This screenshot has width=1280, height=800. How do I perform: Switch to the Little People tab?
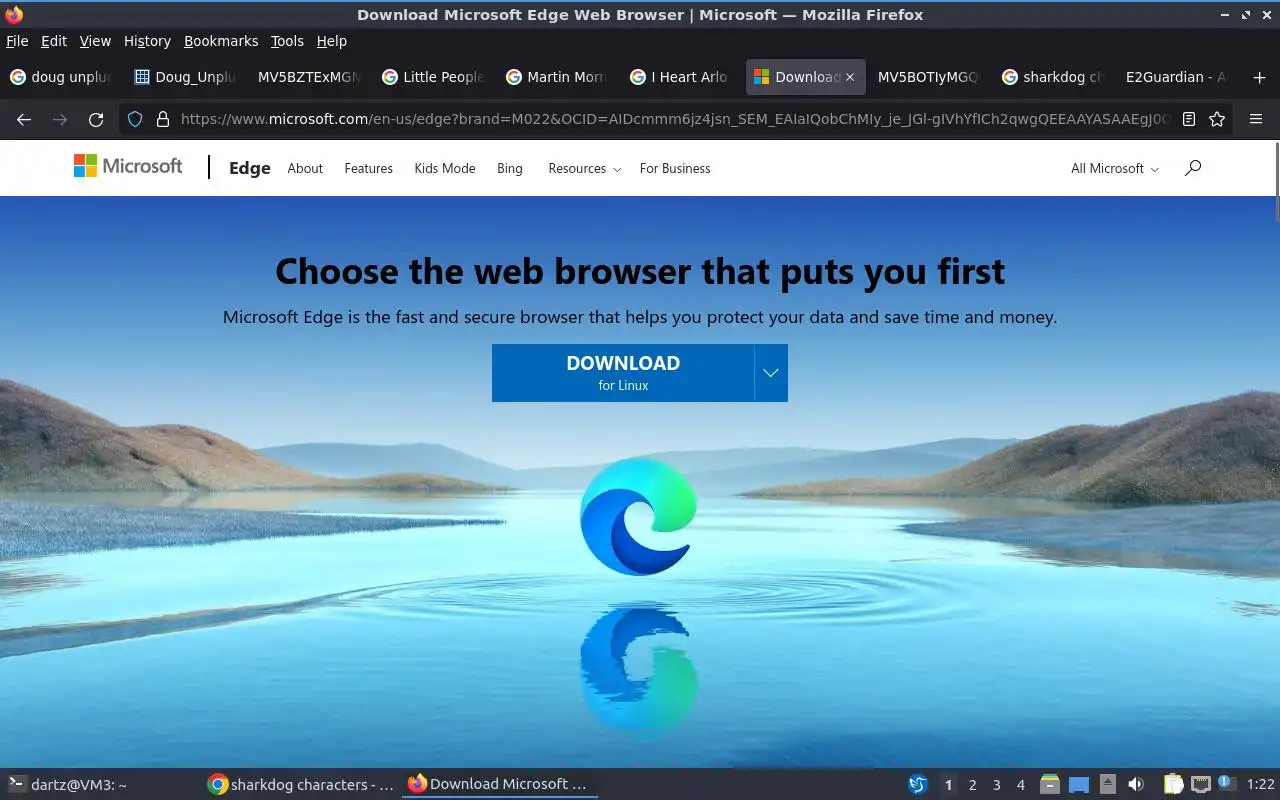432,77
